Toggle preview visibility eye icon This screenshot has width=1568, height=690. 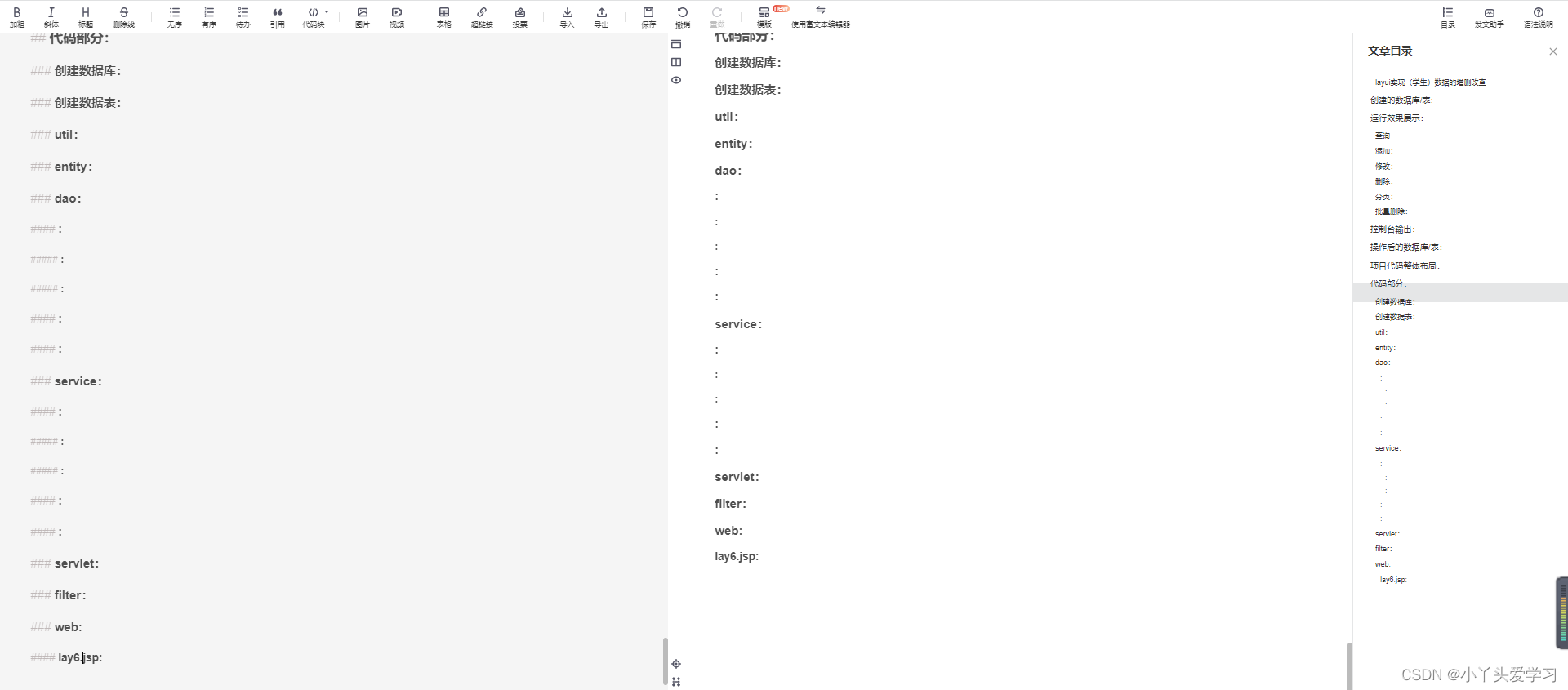(676, 80)
